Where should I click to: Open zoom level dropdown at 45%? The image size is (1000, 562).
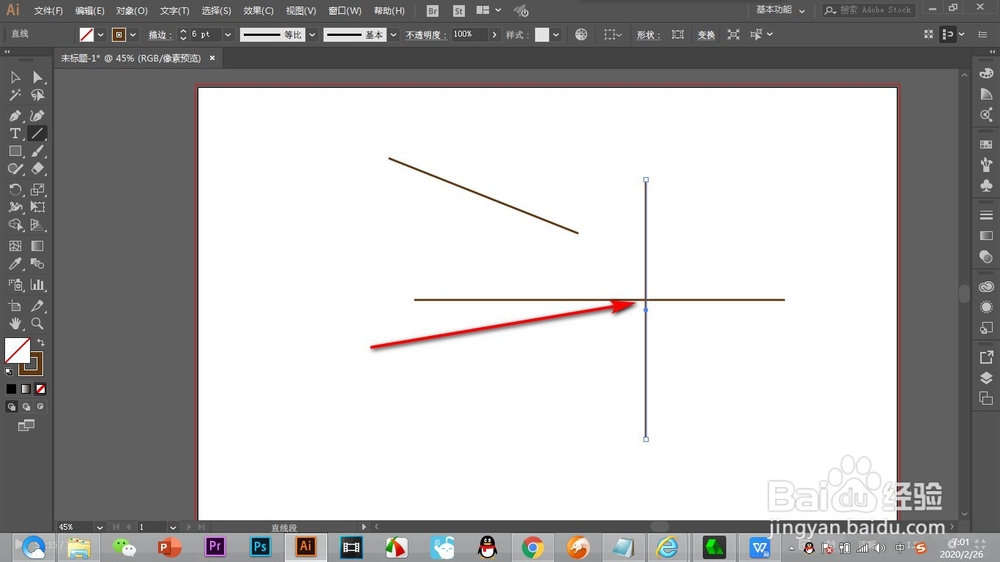pos(99,528)
